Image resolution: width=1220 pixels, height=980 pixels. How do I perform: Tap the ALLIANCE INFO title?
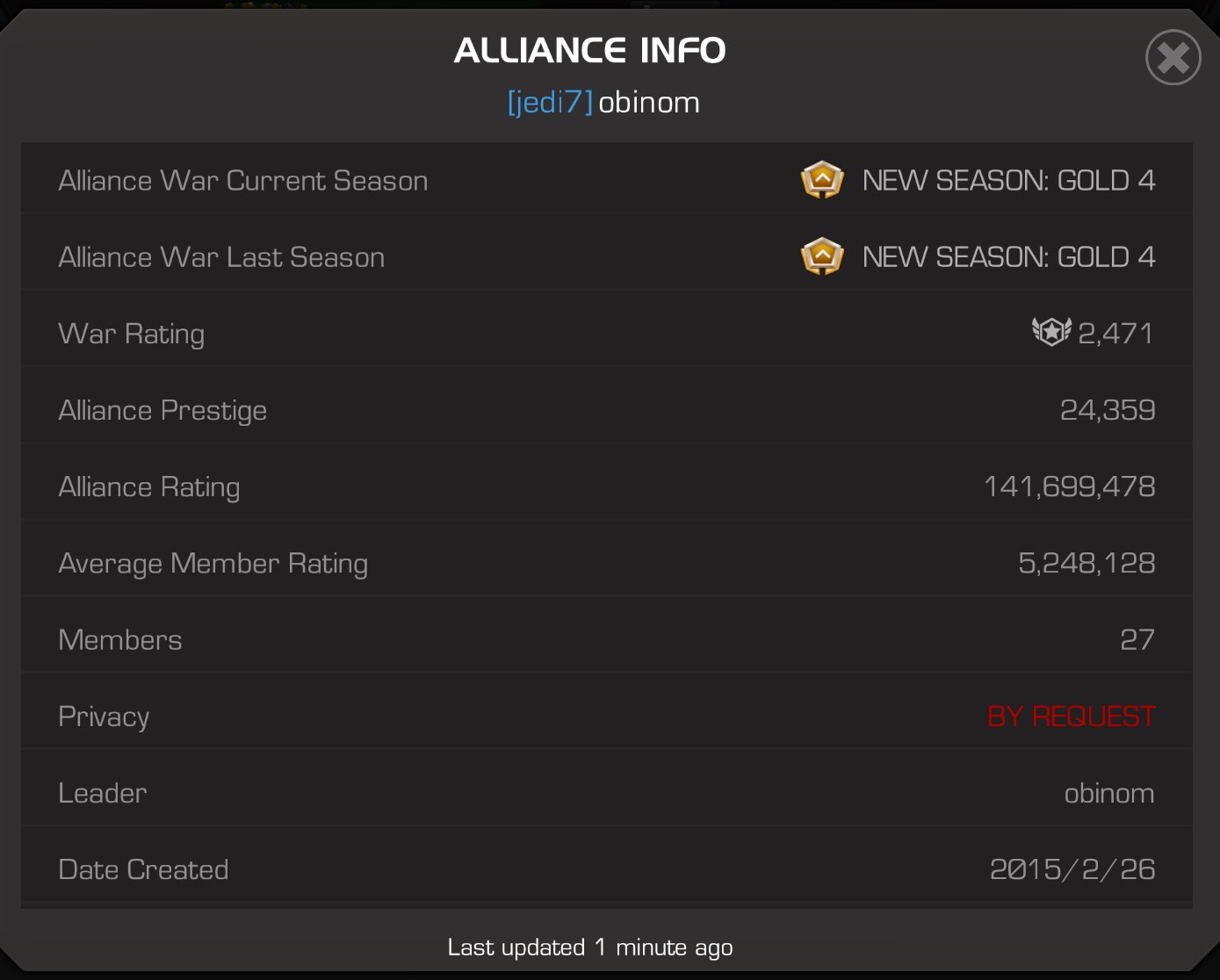[590, 50]
